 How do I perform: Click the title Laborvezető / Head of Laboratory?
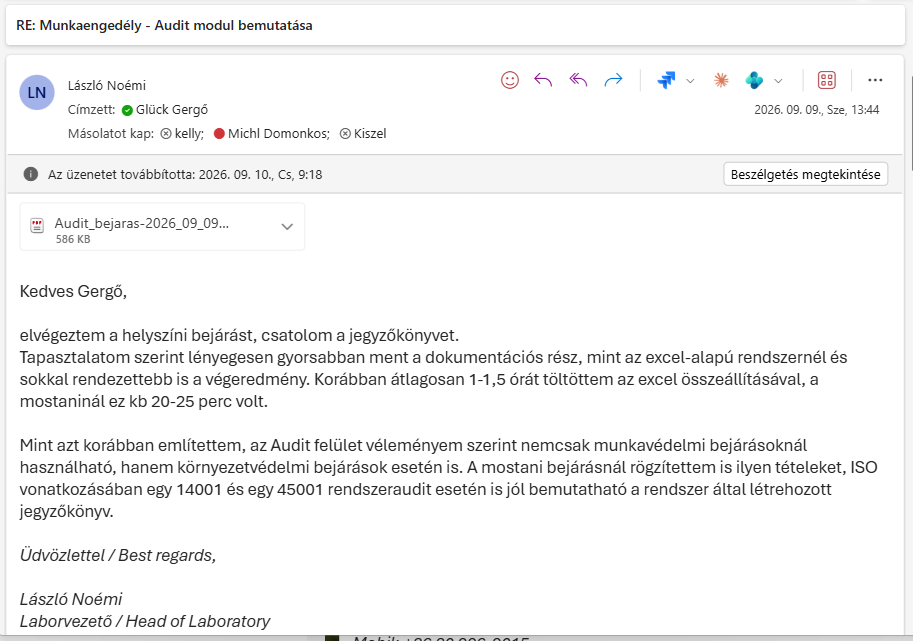pyautogui.click(x=145, y=621)
